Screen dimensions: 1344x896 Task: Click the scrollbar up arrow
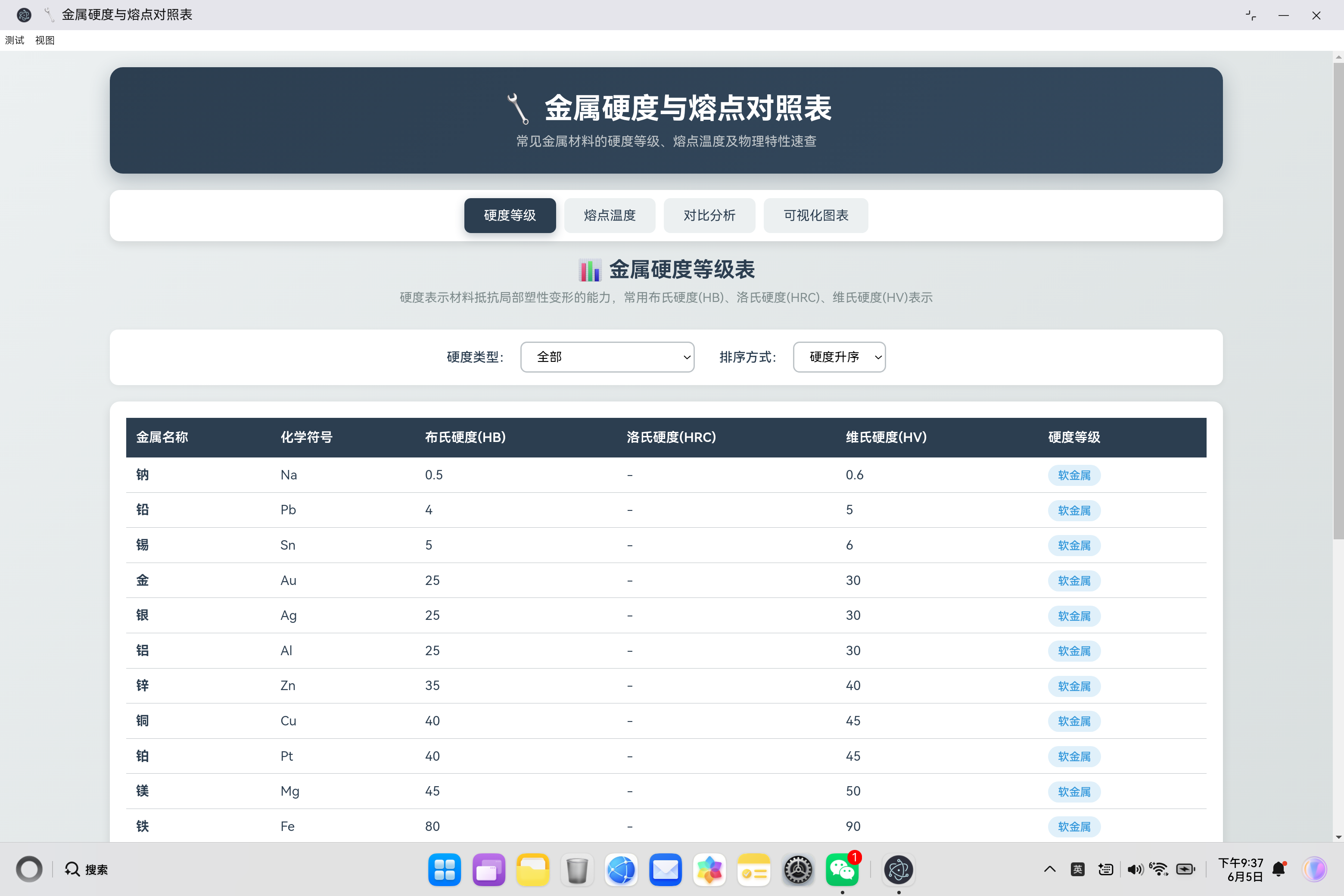1338,56
